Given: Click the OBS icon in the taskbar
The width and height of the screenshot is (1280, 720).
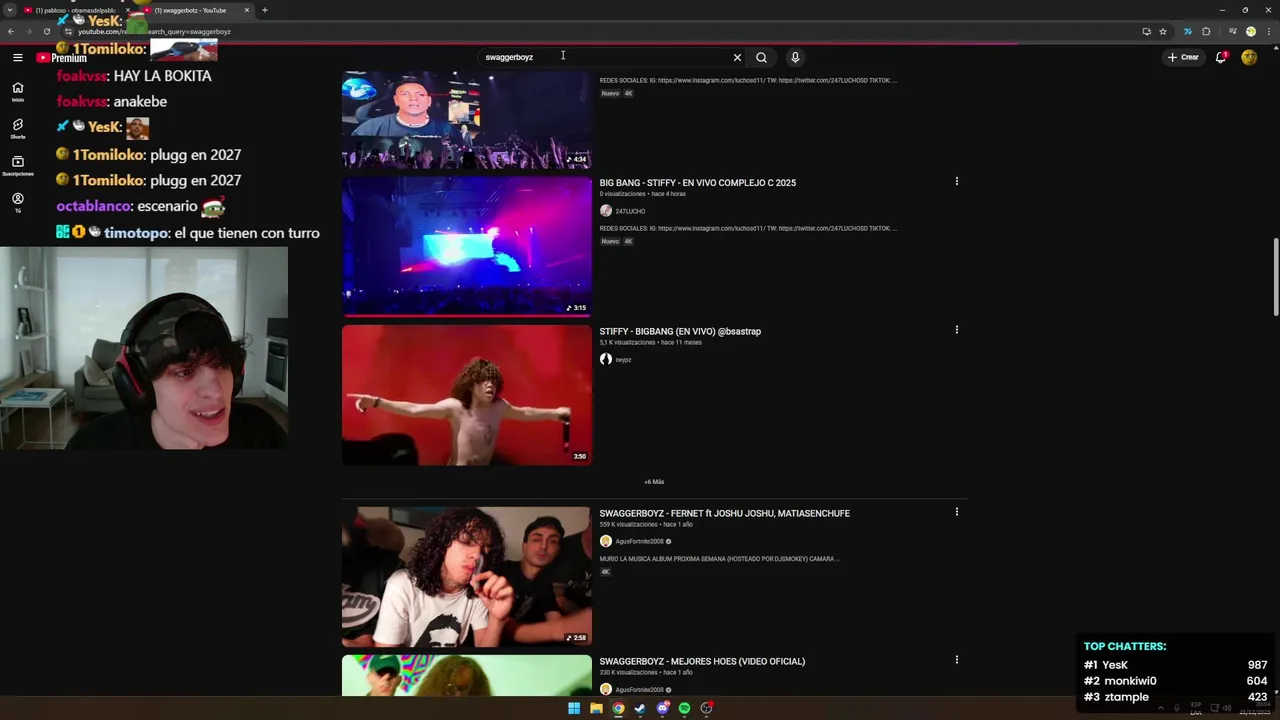Looking at the screenshot, I should (x=706, y=708).
